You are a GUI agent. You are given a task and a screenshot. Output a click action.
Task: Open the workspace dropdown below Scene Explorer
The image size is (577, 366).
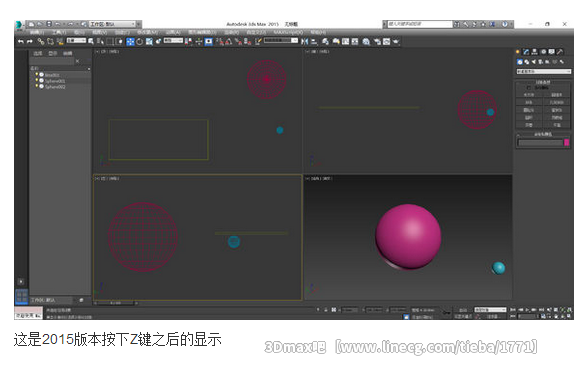(51, 300)
